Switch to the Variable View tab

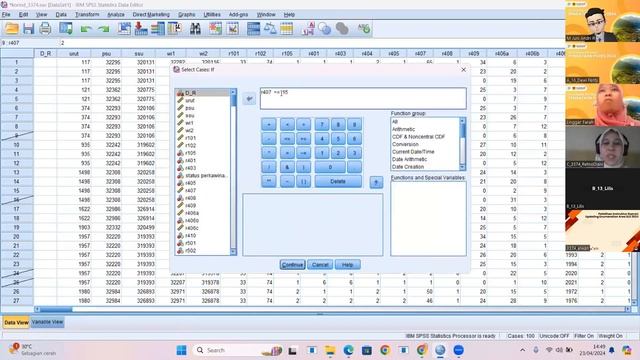pyautogui.click(x=47, y=322)
